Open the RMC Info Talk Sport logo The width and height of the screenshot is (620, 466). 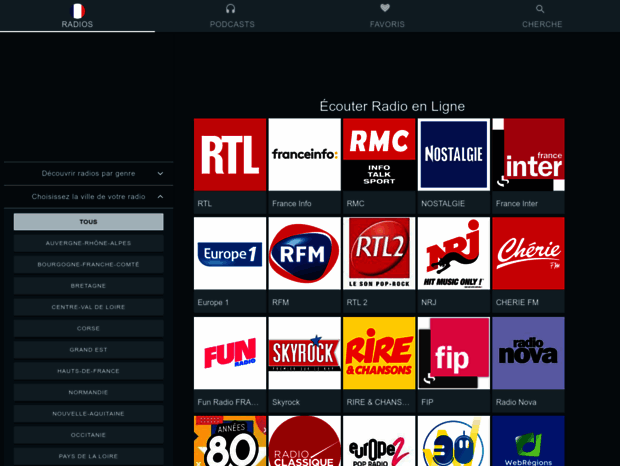coord(379,155)
